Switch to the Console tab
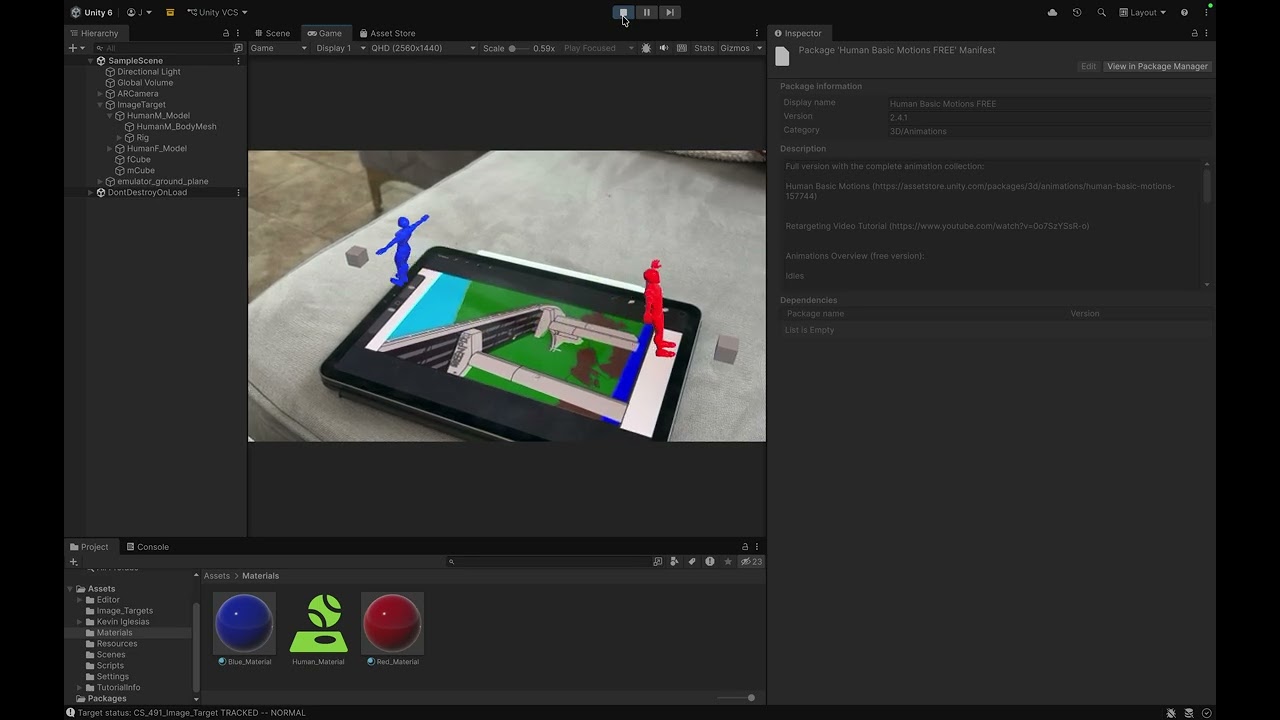 click(x=148, y=547)
